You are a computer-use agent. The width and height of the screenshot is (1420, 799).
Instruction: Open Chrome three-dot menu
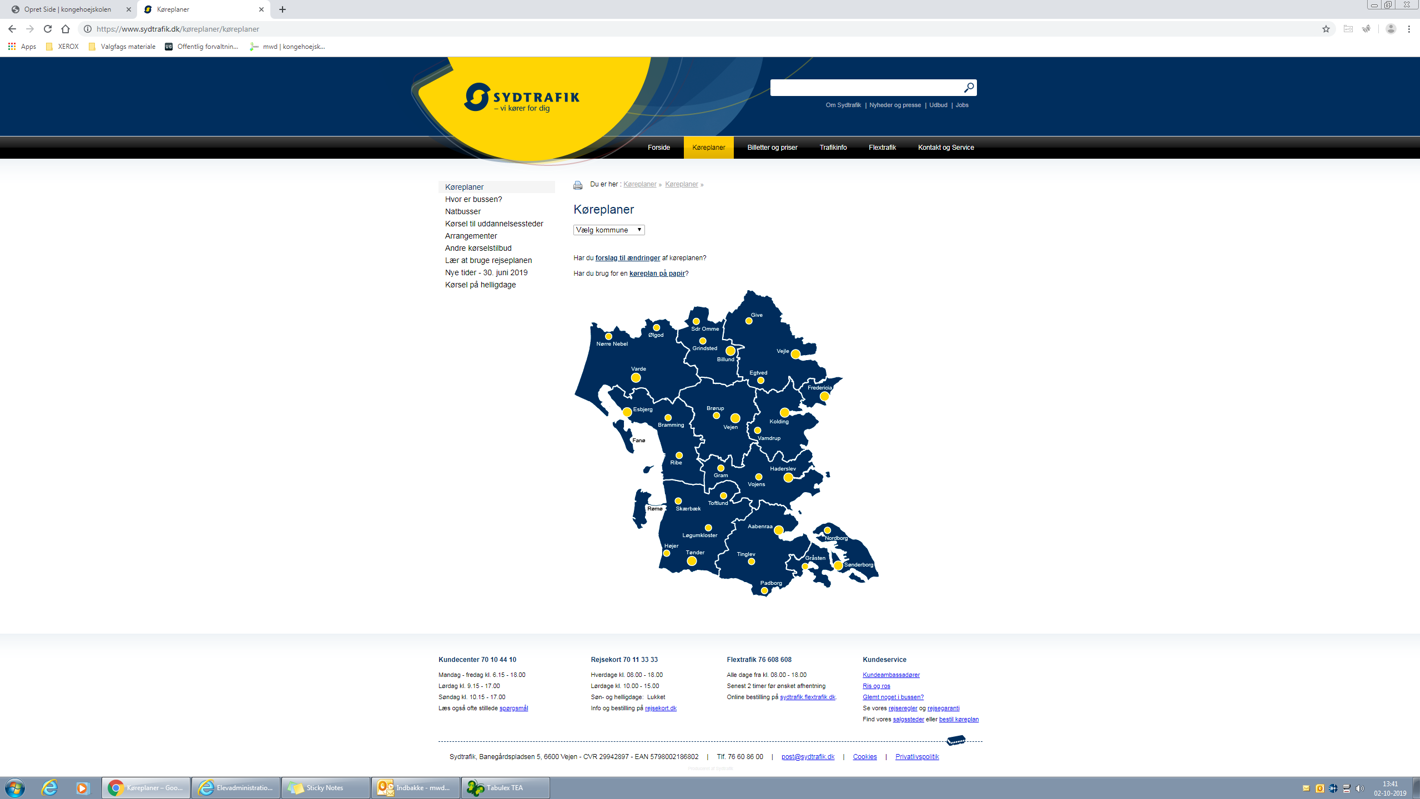[1409, 29]
